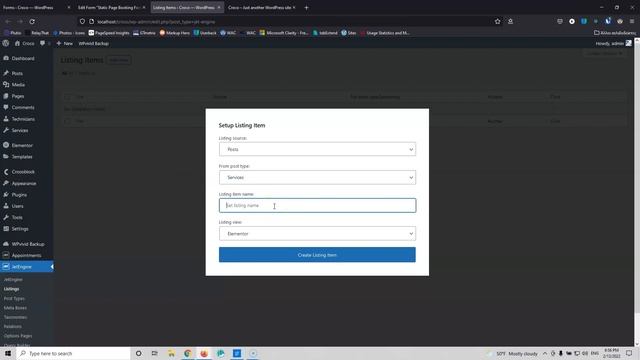Open the PageSpeed Insights bookmark
Screen dimensions: 640x360
tap(109, 33)
